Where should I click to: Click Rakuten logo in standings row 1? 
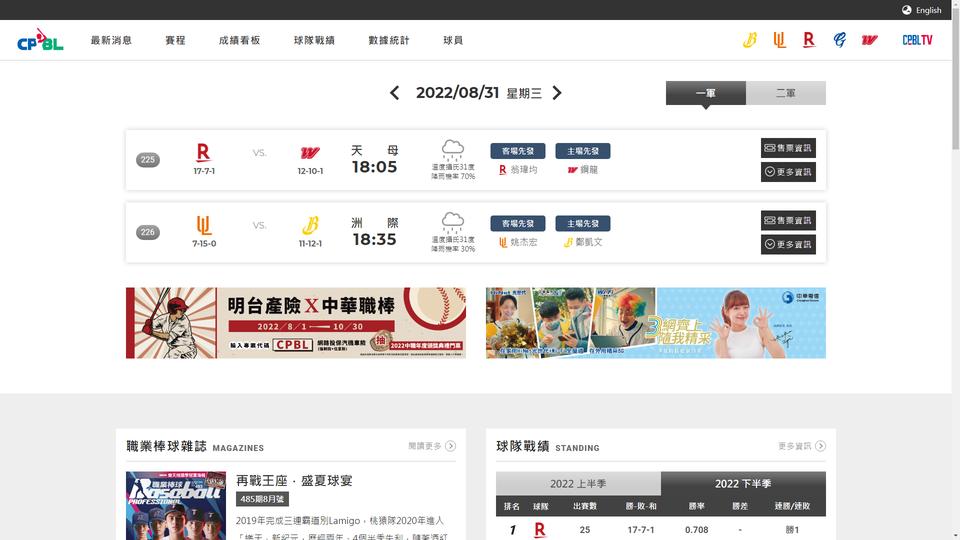pos(539,530)
